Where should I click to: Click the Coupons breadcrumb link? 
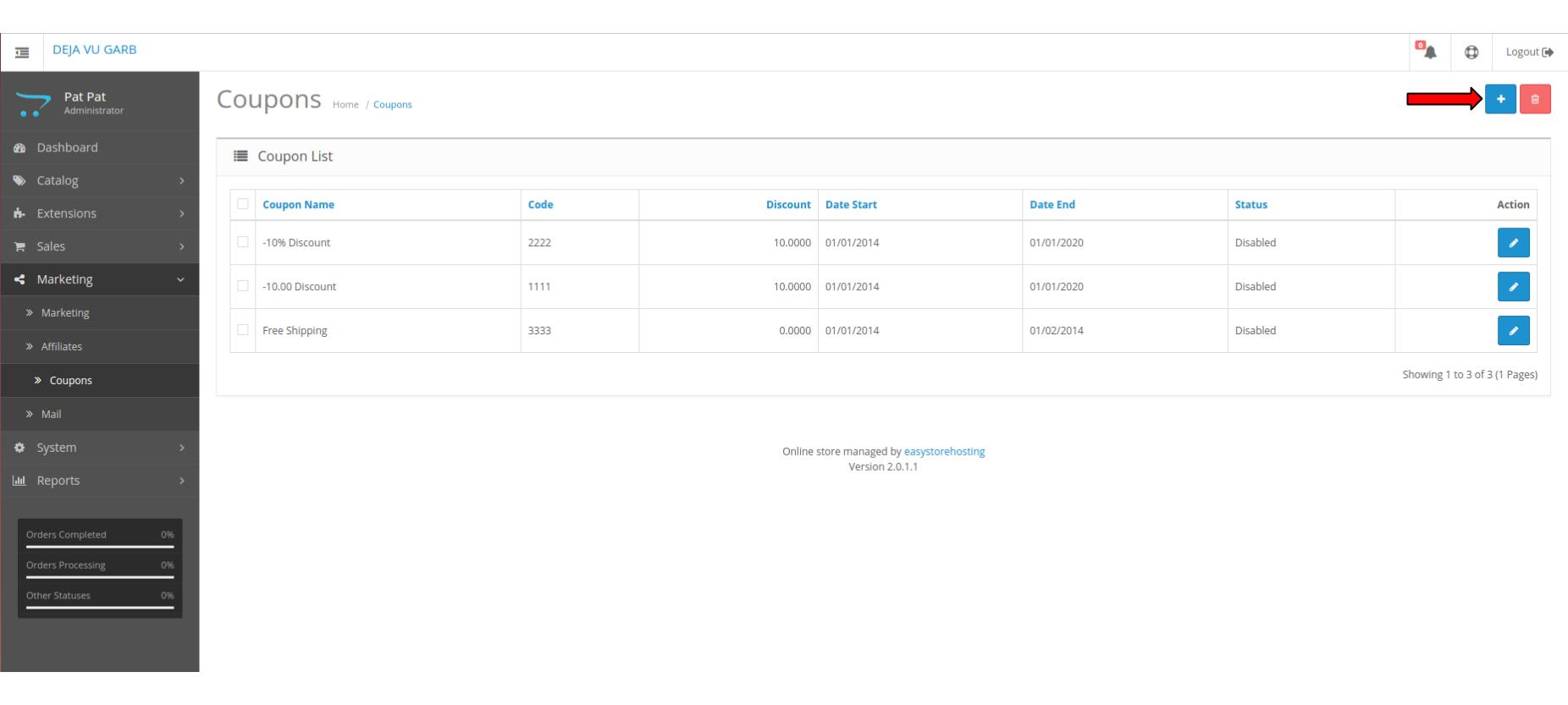[x=393, y=105]
